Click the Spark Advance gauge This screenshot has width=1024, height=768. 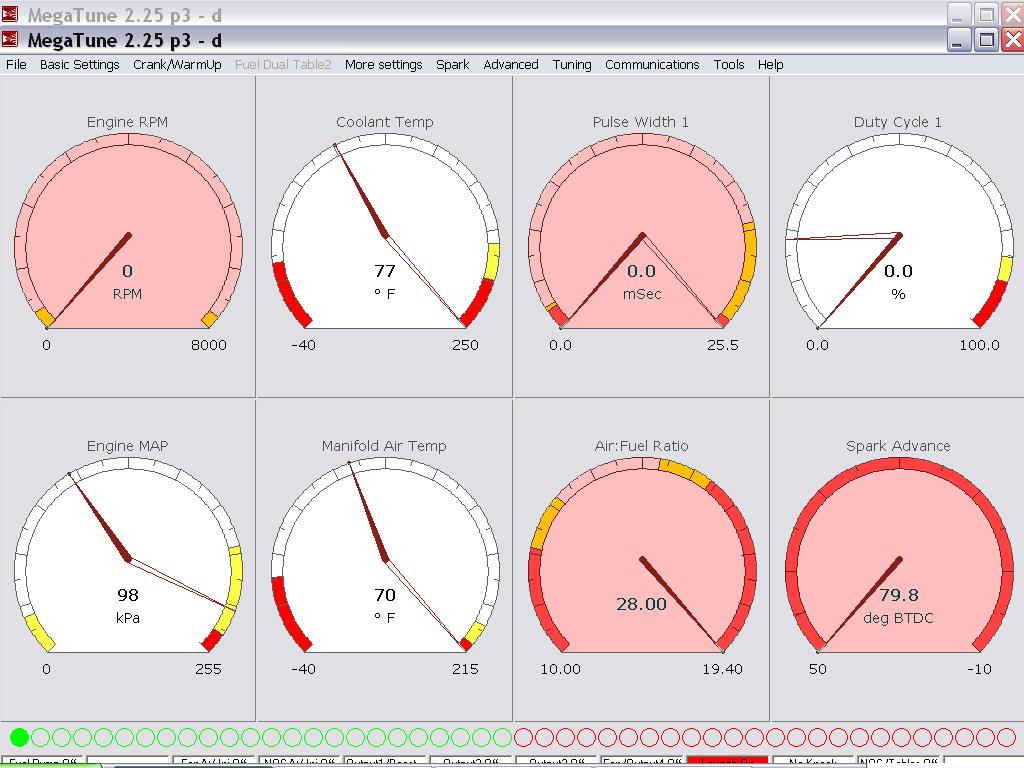[x=898, y=560]
